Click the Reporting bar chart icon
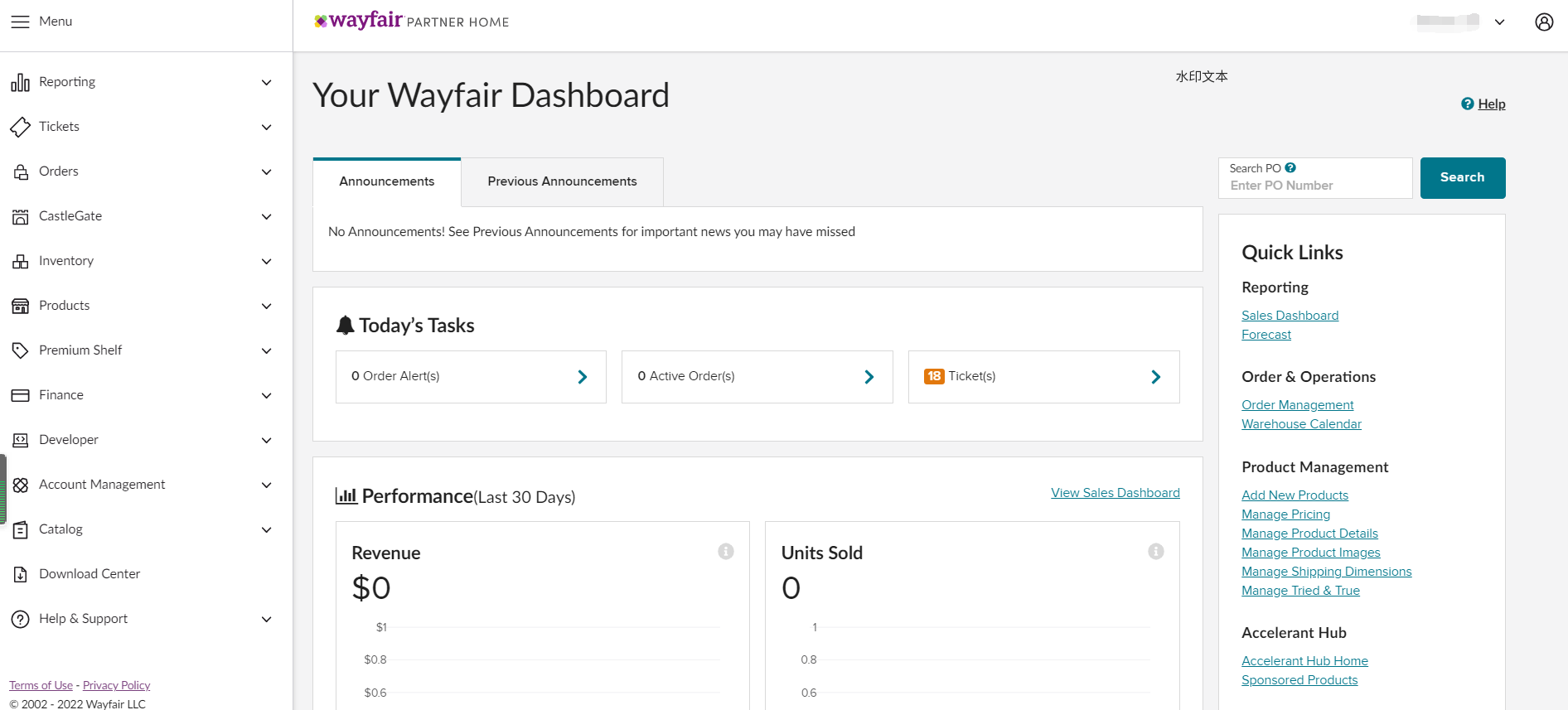This screenshot has height=710, width=1568. [20, 82]
